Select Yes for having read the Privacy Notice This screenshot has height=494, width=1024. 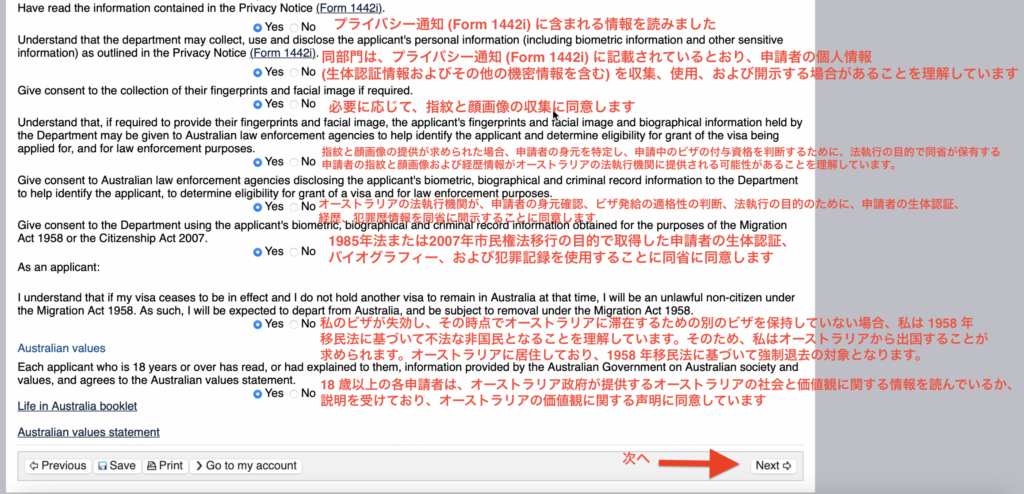tap(259, 26)
